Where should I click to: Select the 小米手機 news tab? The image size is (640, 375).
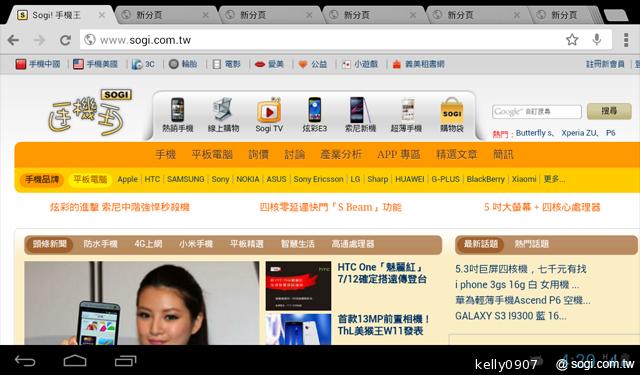click(x=196, y=244)
